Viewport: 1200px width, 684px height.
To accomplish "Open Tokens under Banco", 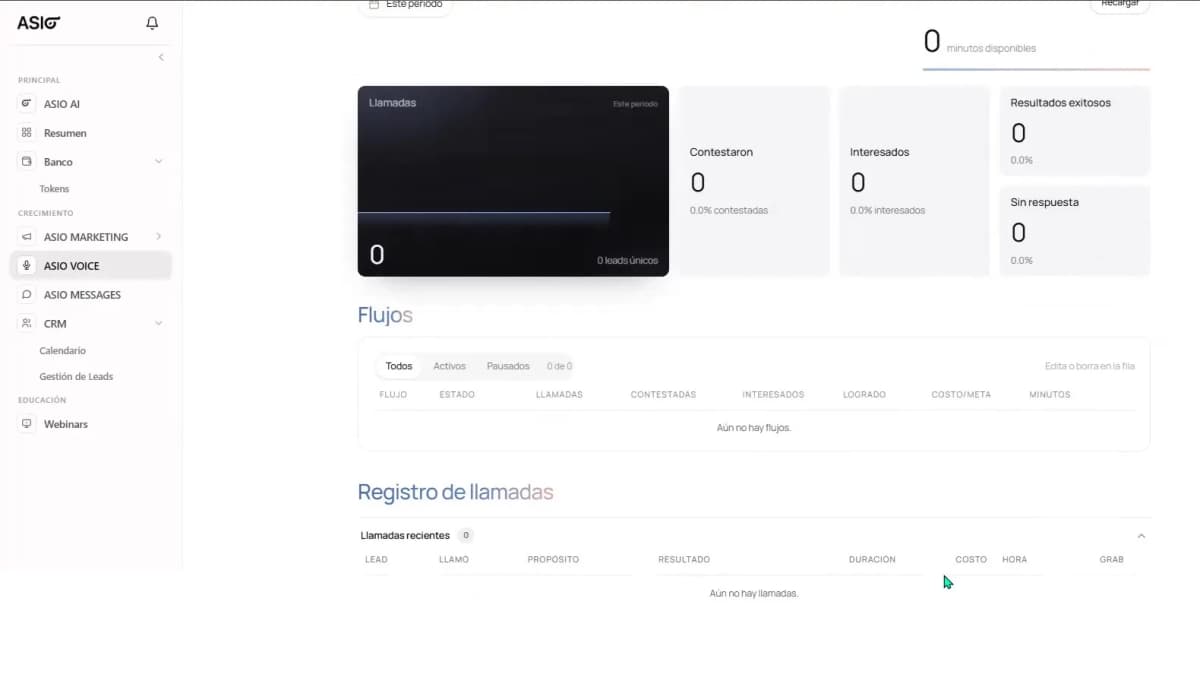I will 54,189.
